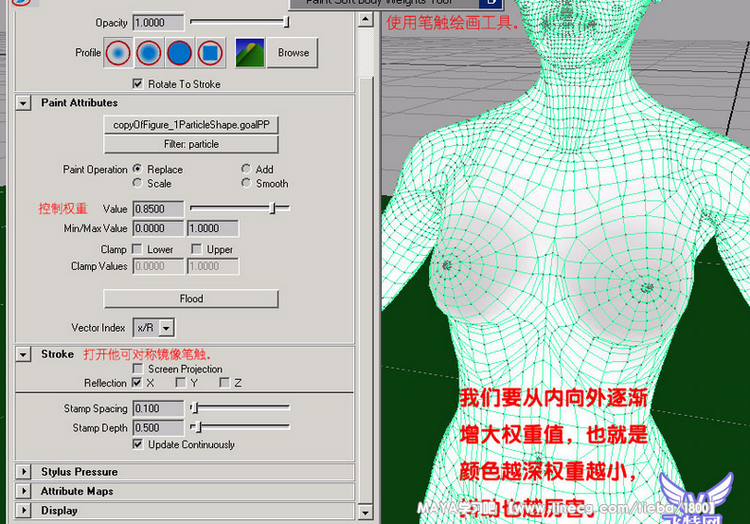Click the custom brush image thumbnail

[250, 53]
